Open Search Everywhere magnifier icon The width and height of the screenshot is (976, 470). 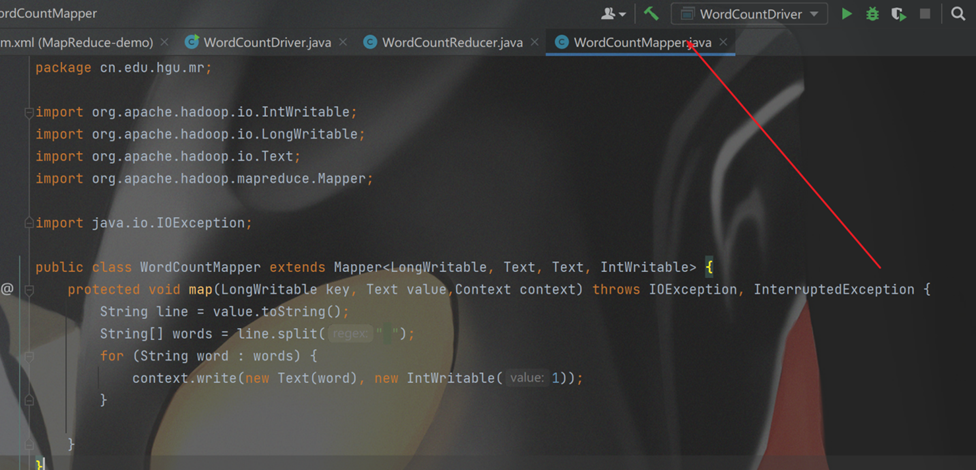click(958, 14)
